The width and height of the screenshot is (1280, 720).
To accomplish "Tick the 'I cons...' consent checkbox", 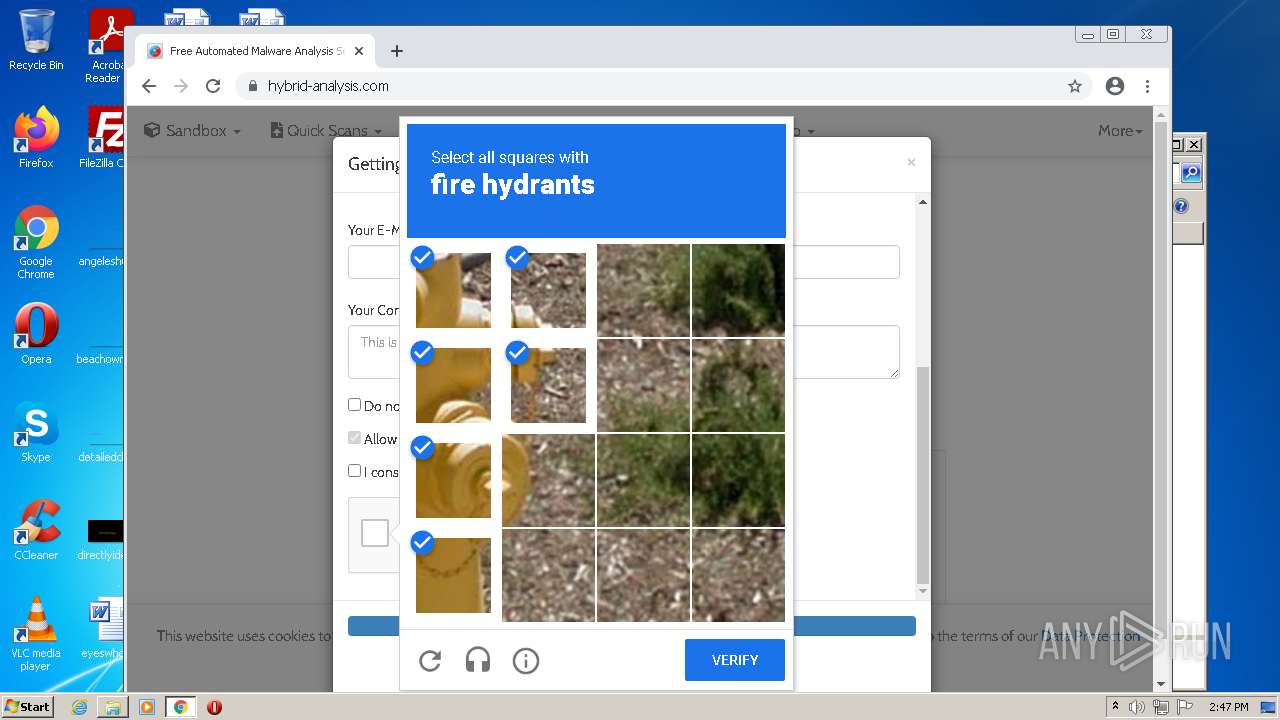I will pyautogui.click(x=354, y=471).
